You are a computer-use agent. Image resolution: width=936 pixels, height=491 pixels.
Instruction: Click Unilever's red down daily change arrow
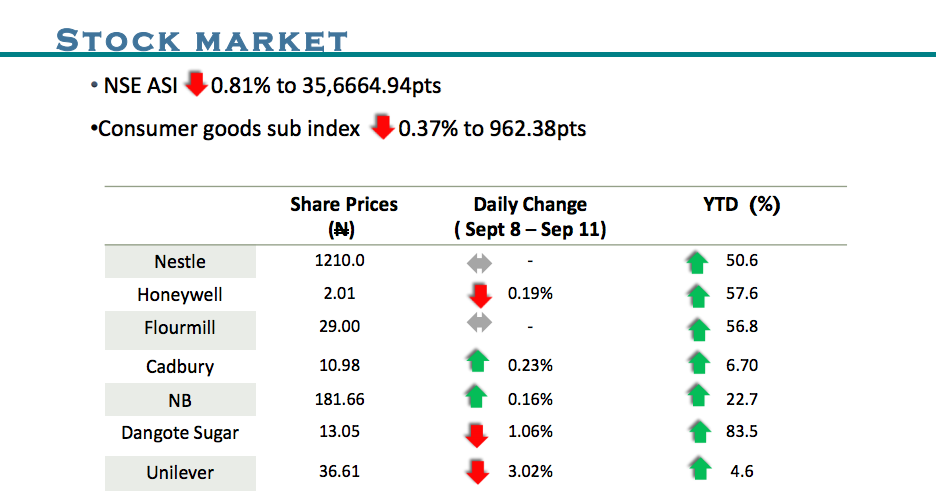tap(479, 471)
